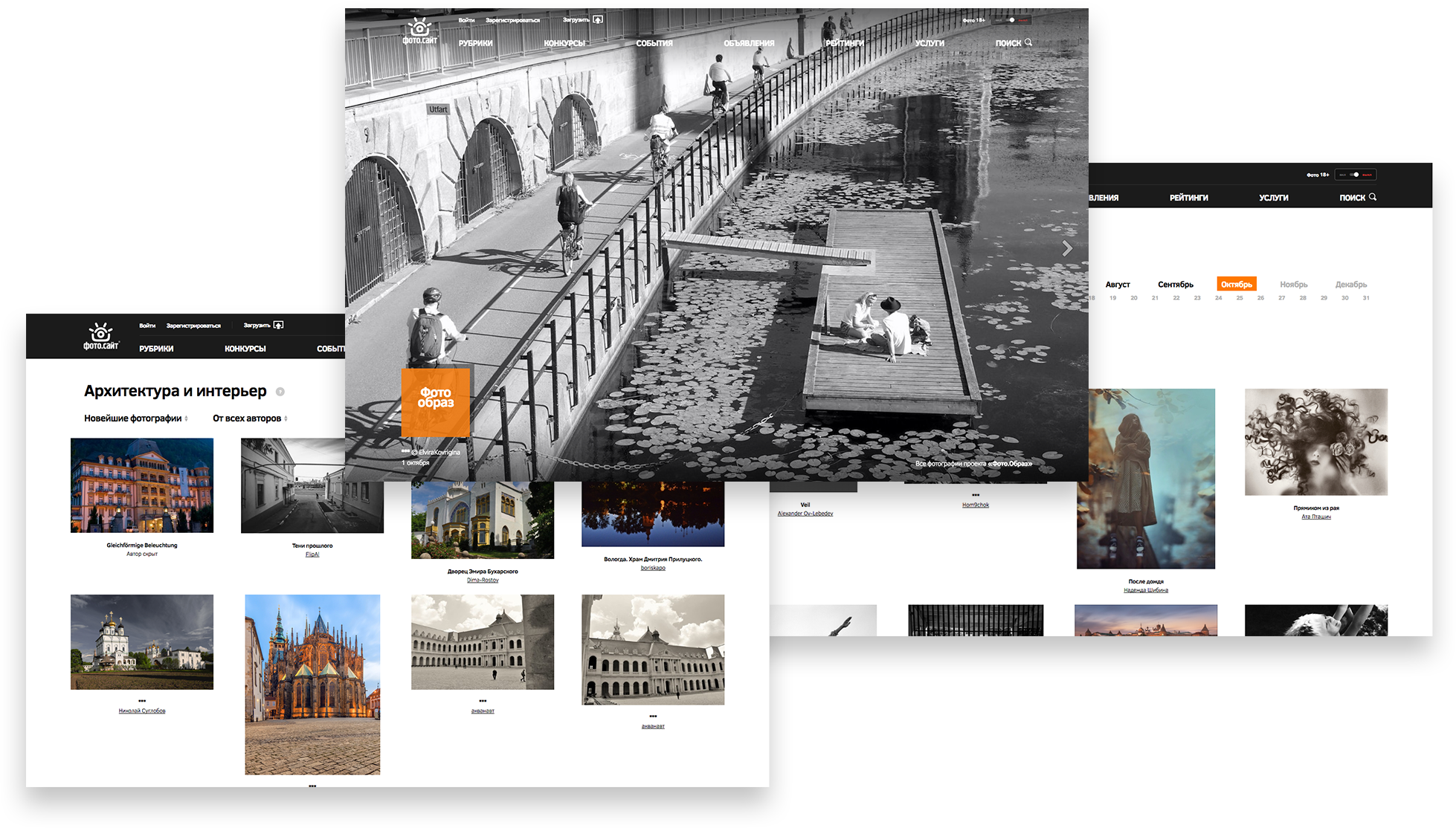Open the white church thumbnail by Николай Суглобов
The height and width of the screenshot is (828, 1456).
142,642
